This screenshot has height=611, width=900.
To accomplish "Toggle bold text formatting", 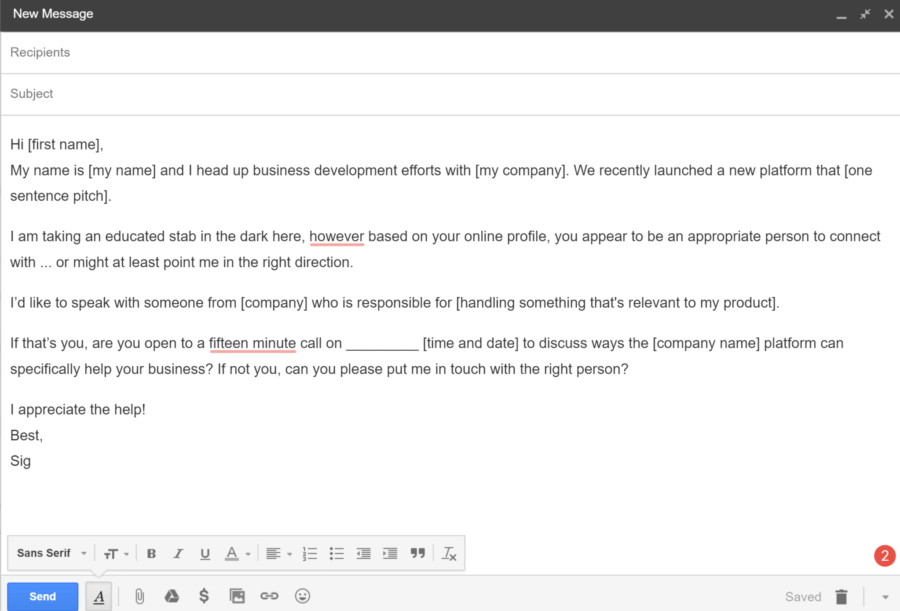I will [151, 553].
